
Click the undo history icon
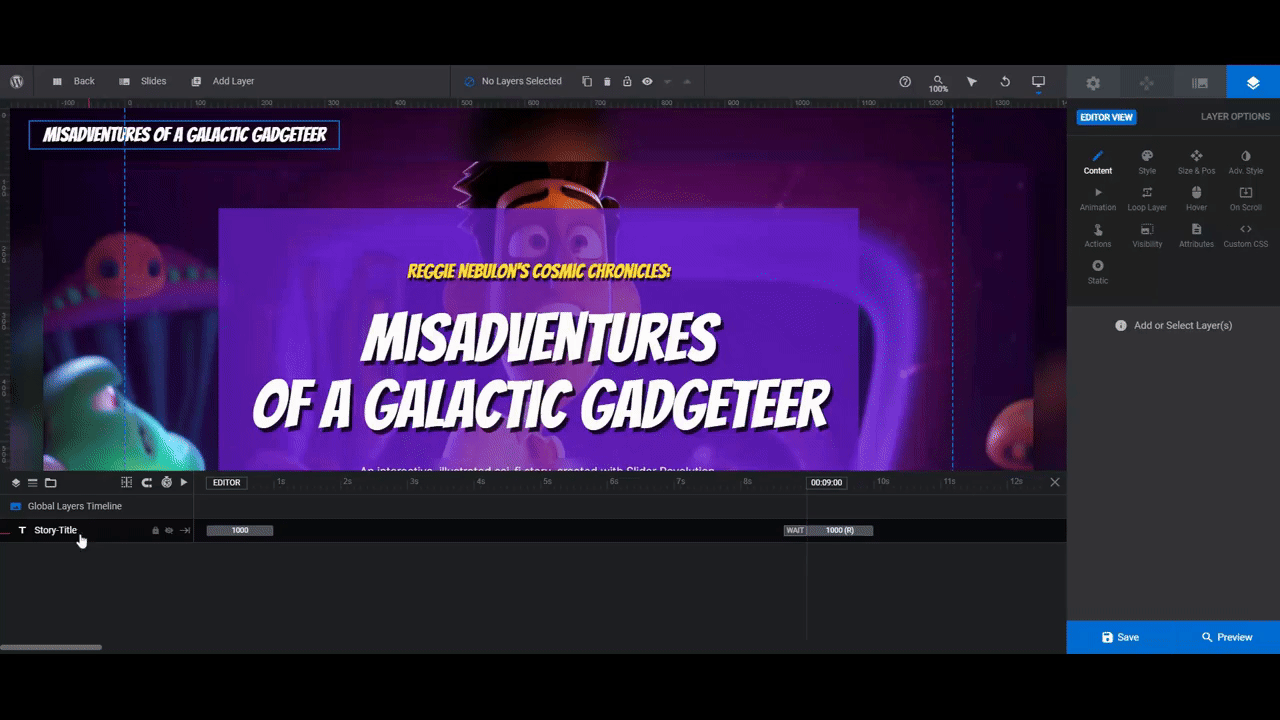pos(1005,82)
